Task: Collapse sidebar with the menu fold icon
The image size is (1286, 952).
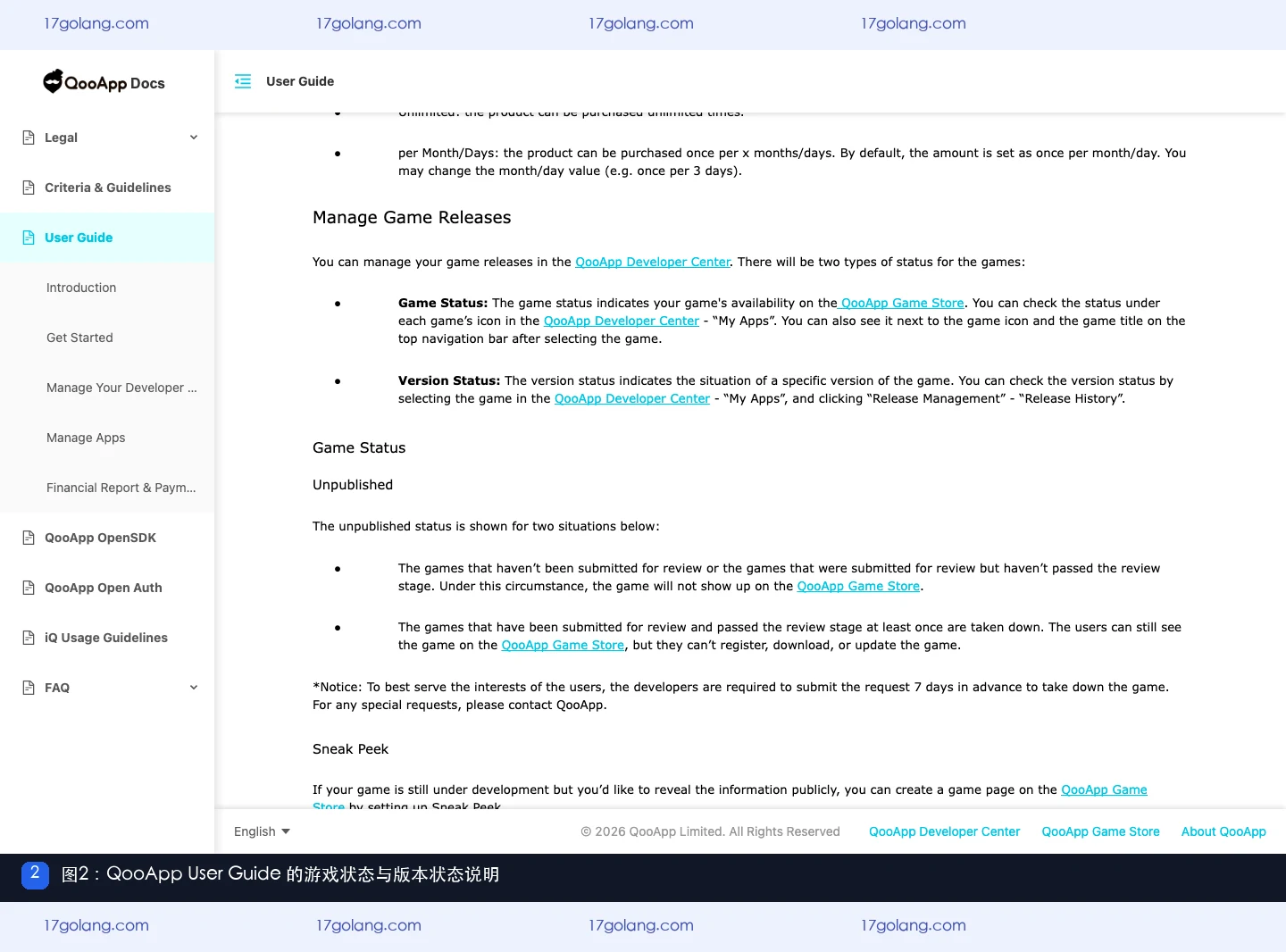Action: (243, 81)
